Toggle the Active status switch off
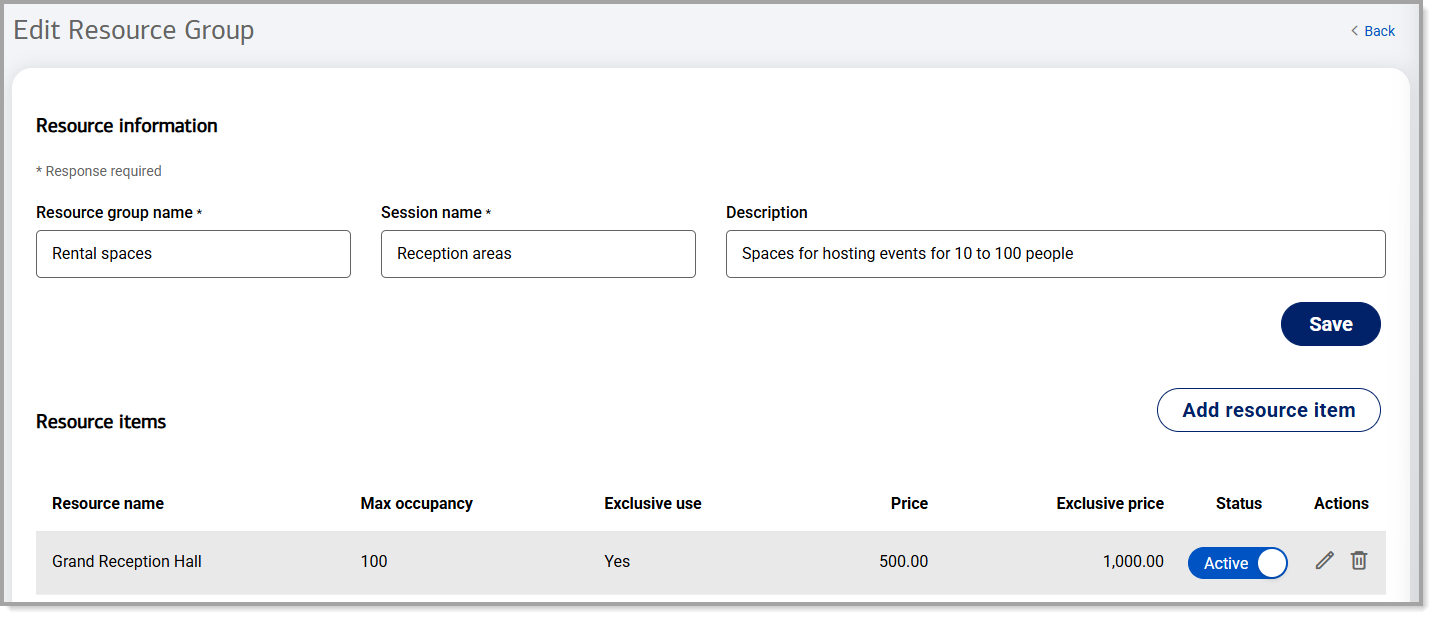The width and height of the screenshot is (1435, 618). click(x=1238, y=563)
